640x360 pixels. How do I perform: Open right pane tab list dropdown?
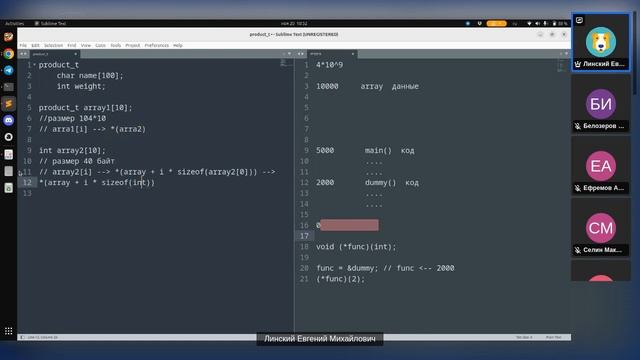pyautogui.click(x=566, y=54)
